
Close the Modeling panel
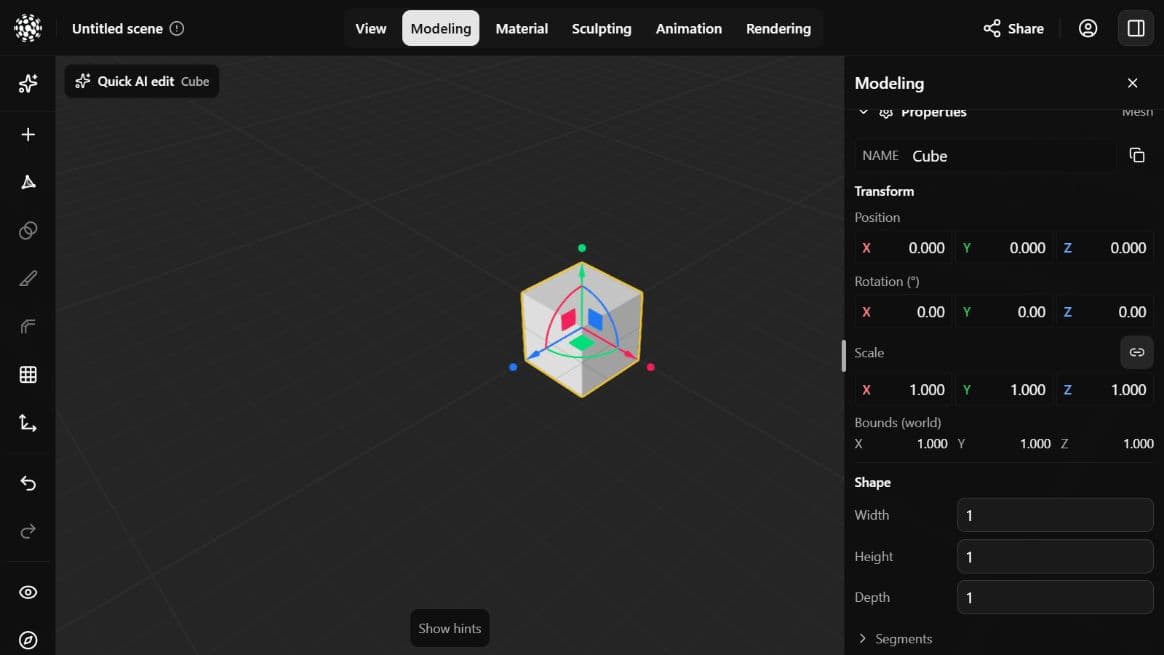coord(1132,83)
